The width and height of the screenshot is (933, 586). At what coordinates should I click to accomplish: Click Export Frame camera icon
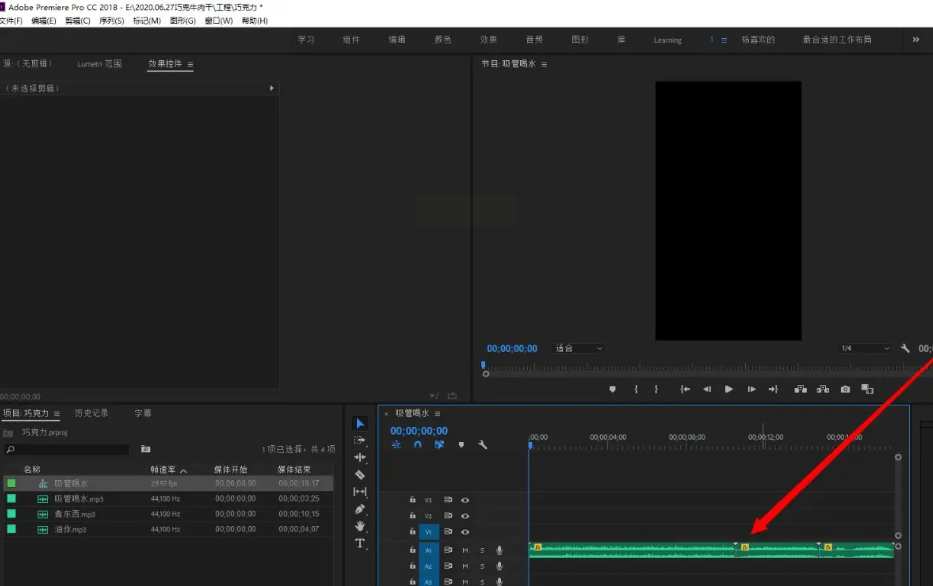coord(845,389)
